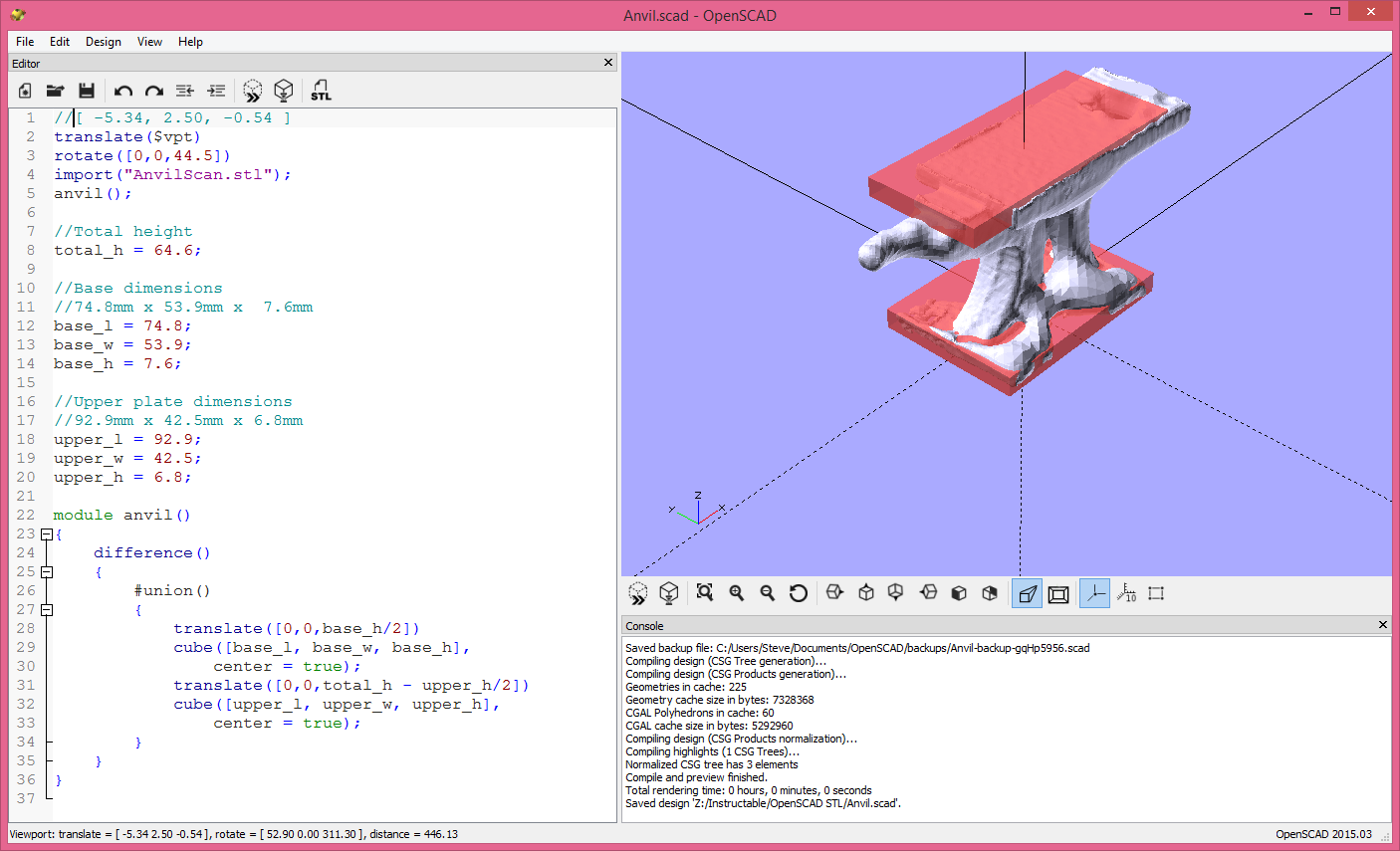Indent the selected code lines

[x=216, y=91]
